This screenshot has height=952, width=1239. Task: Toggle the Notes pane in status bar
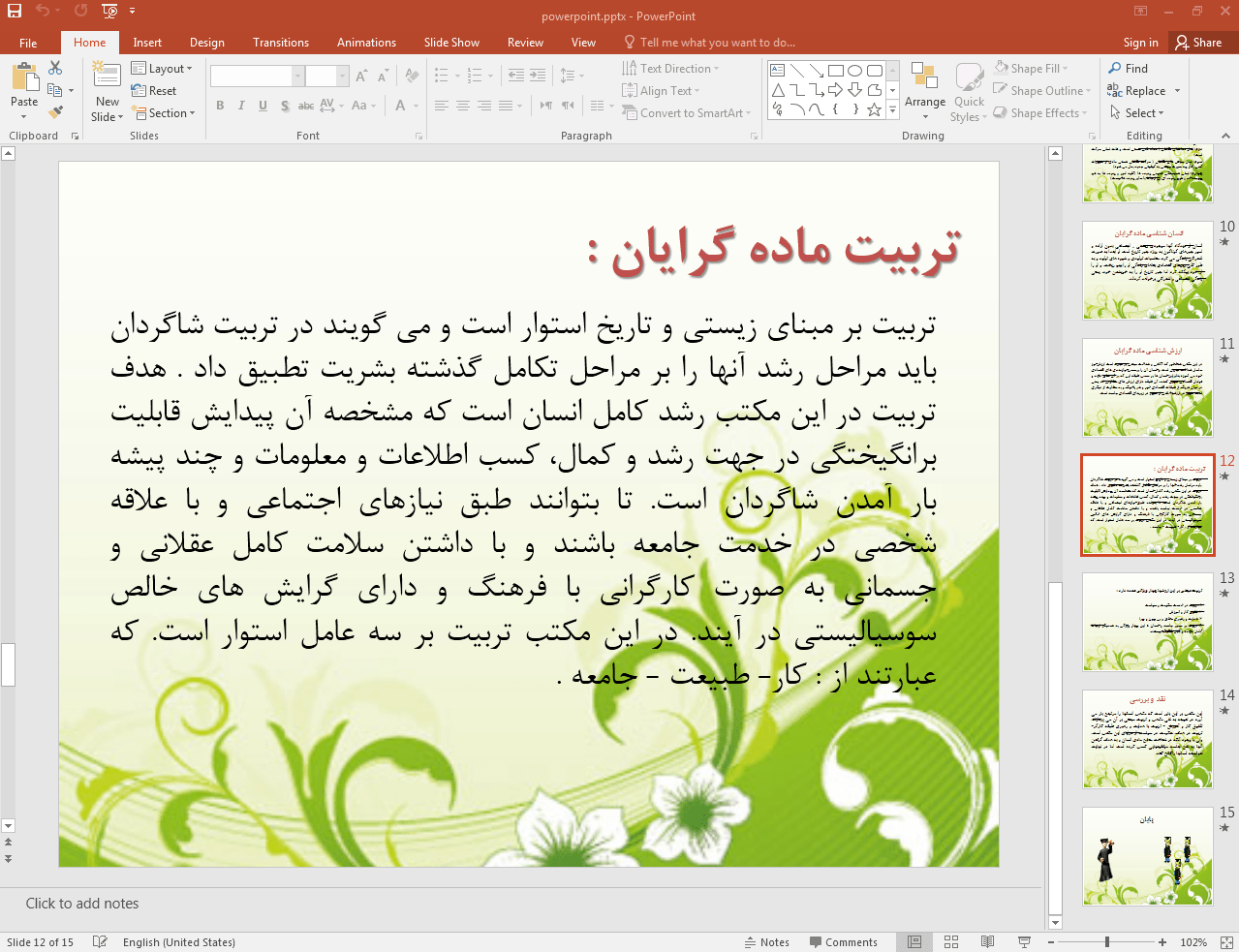(766, 941)
